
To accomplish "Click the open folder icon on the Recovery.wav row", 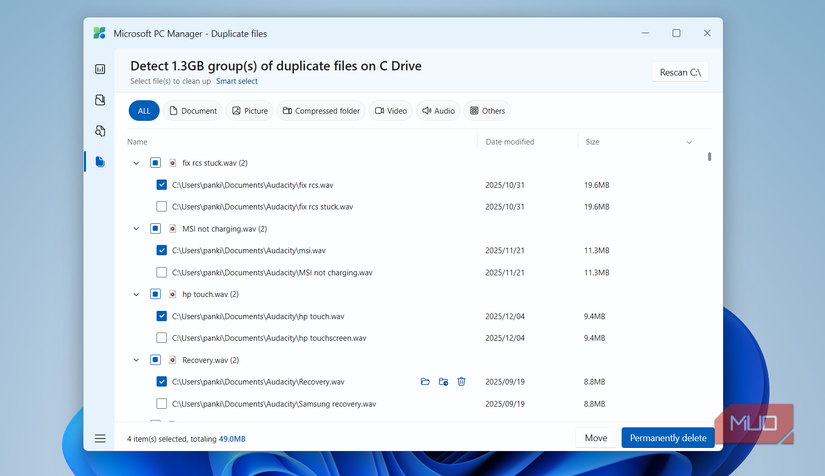I will [425, 382].
